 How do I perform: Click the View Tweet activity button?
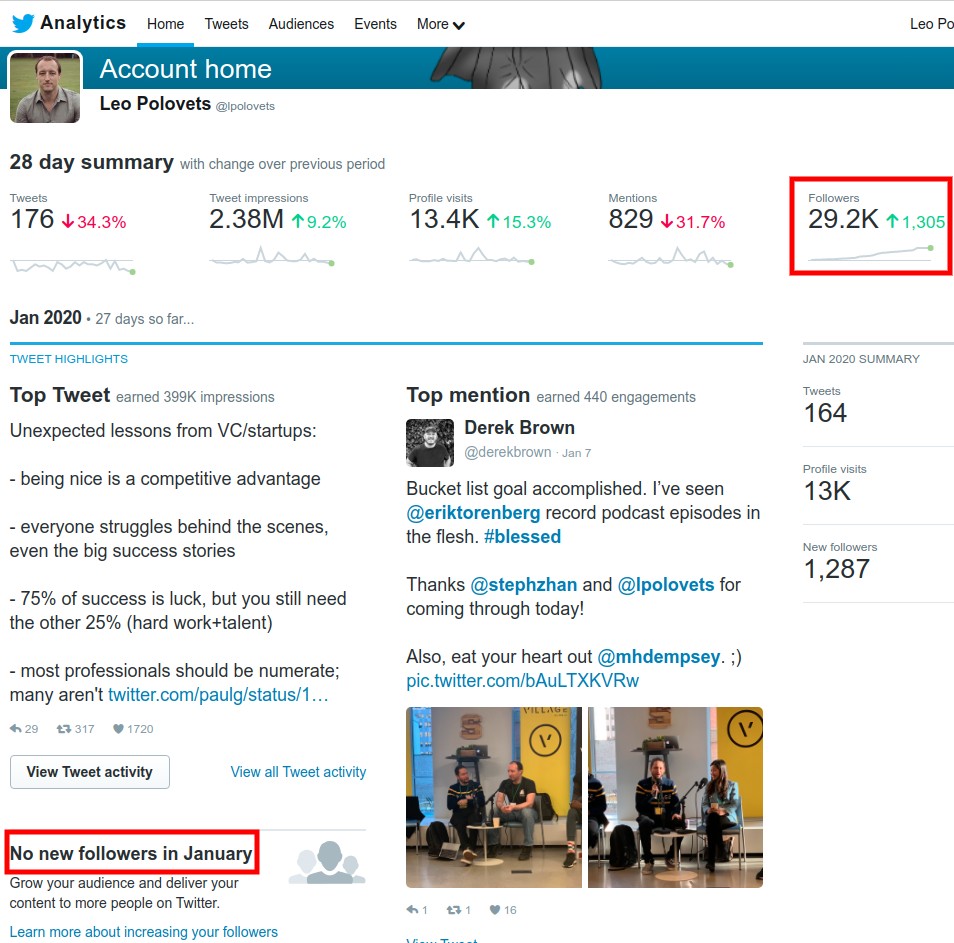[89, 772]
